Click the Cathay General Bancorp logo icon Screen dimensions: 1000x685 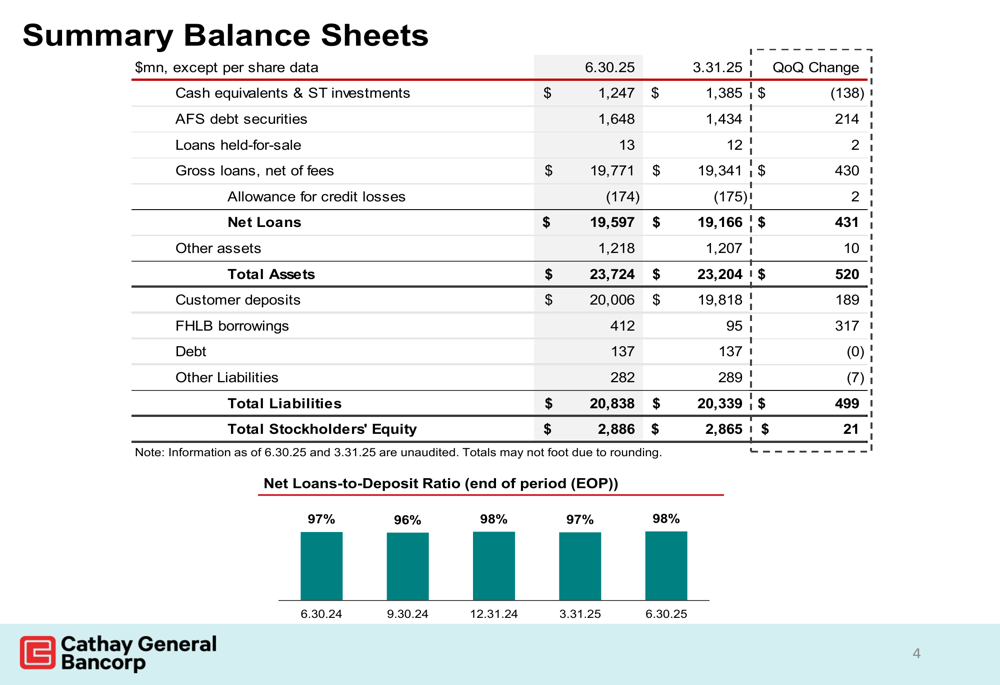tap(38, 652)
